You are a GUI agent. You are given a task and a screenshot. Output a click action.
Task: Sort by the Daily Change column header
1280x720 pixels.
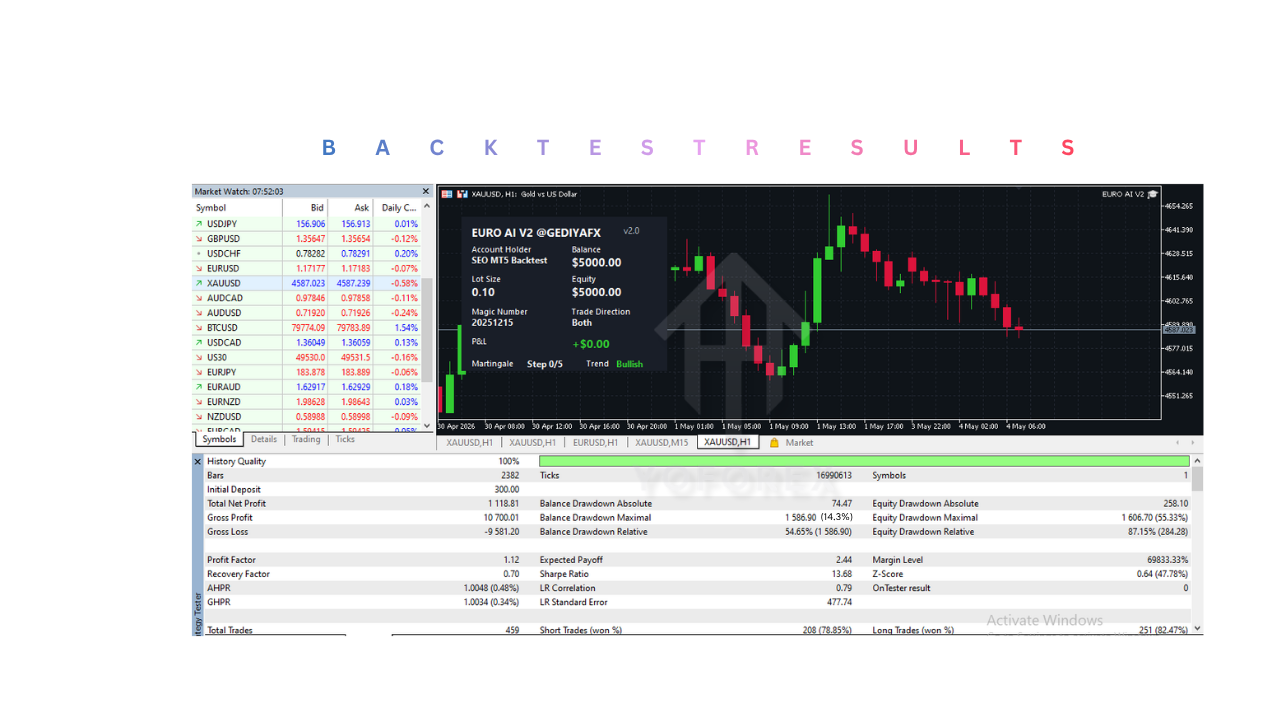(397, 208)
